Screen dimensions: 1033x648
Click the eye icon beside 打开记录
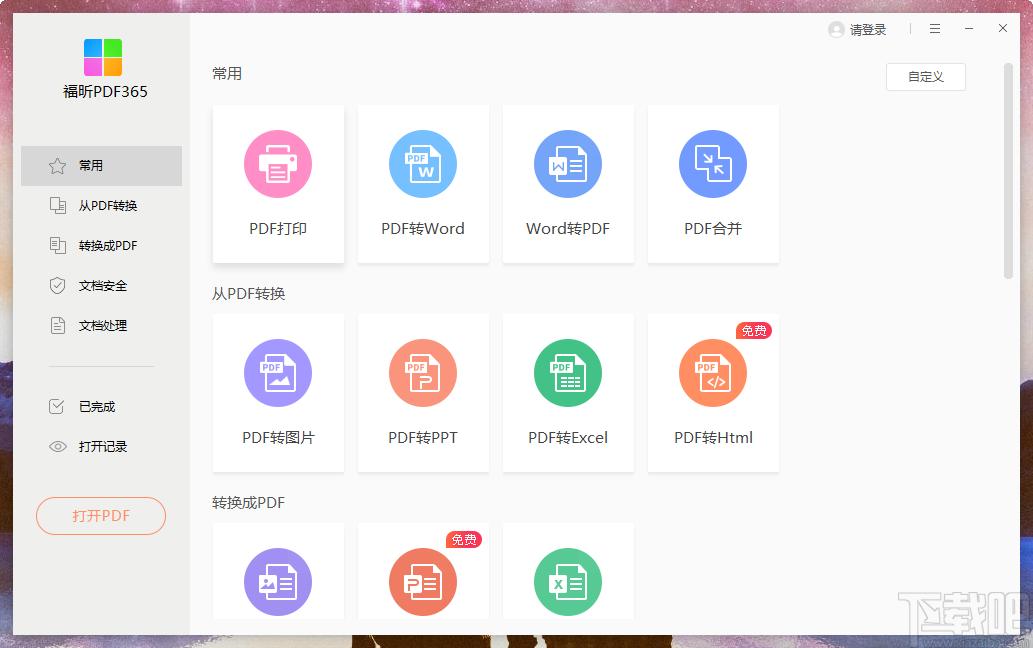57,446
